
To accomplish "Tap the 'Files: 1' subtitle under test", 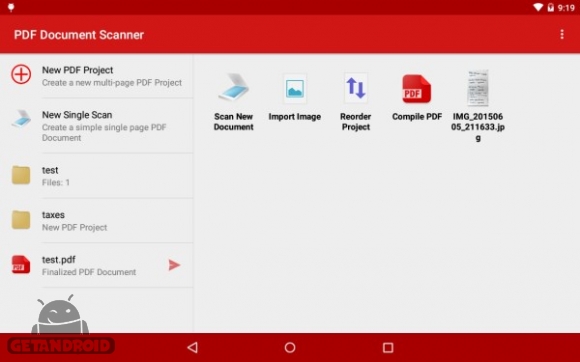I will tap(56, 182).
